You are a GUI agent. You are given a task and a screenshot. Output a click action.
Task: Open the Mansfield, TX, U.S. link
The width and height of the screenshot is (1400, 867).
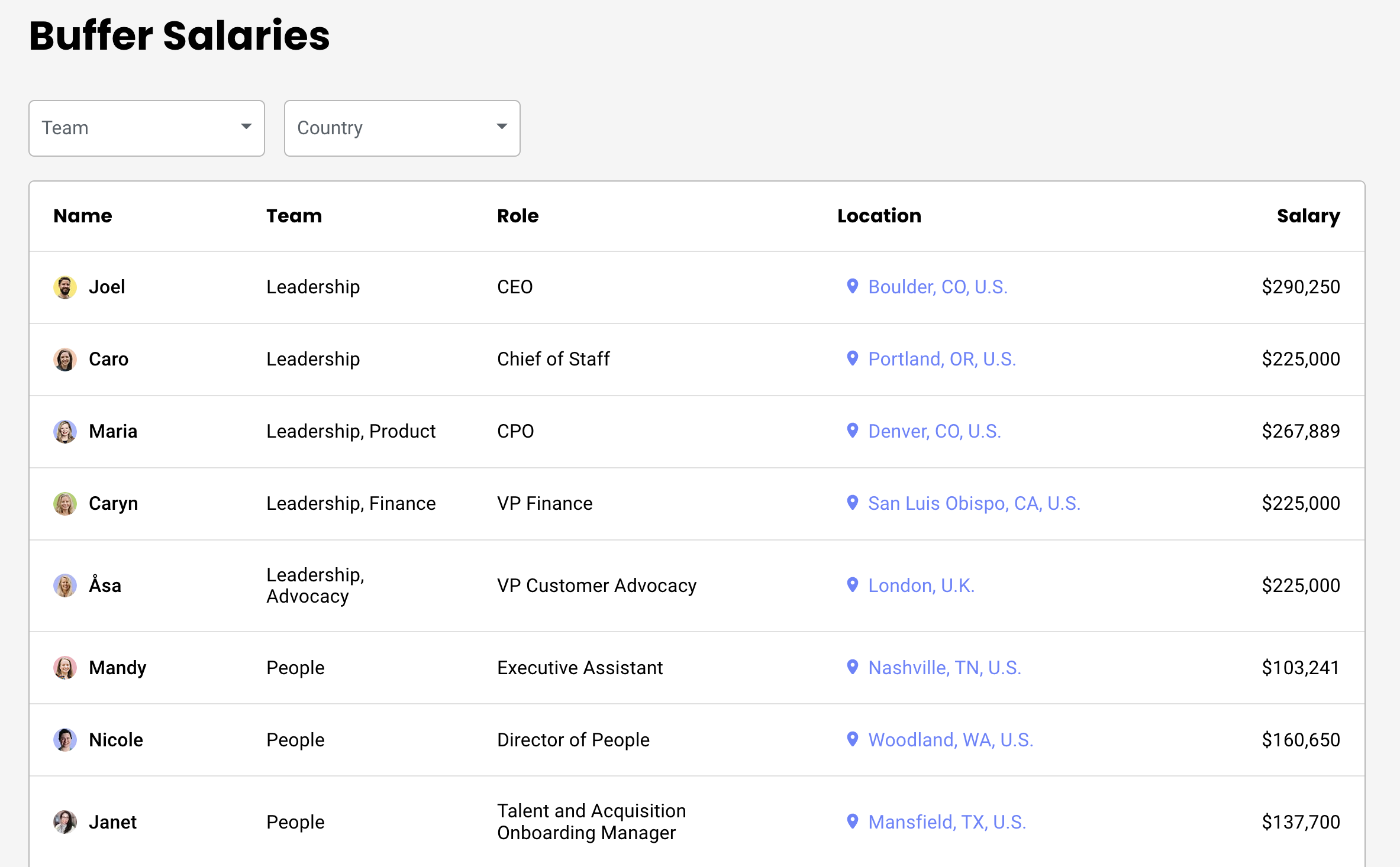point(947,822)
